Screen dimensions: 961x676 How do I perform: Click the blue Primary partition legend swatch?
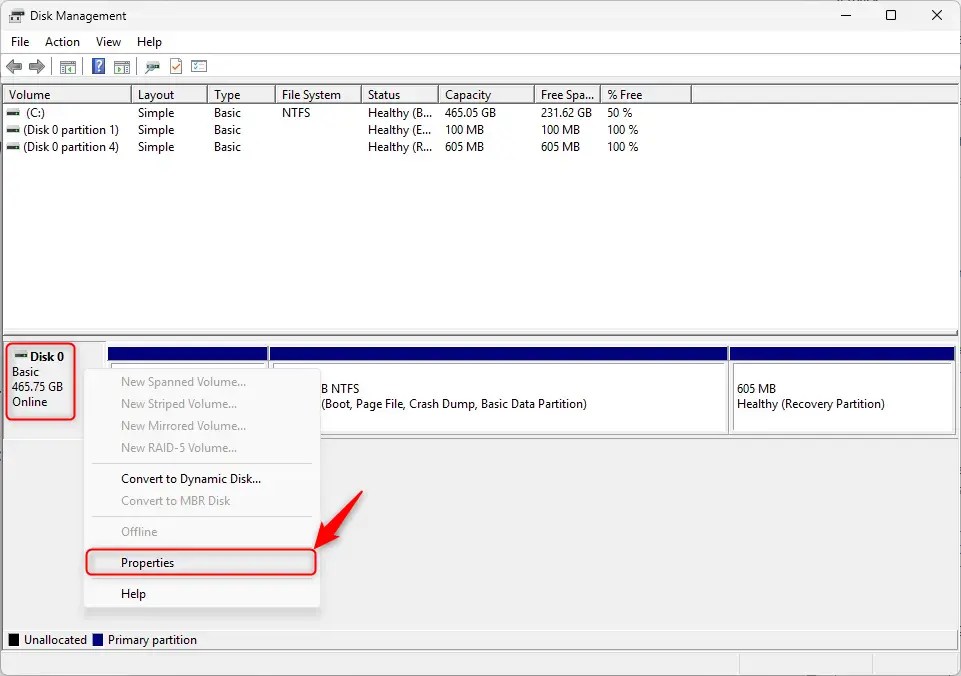pyautogui.click(x=97, y=640)
